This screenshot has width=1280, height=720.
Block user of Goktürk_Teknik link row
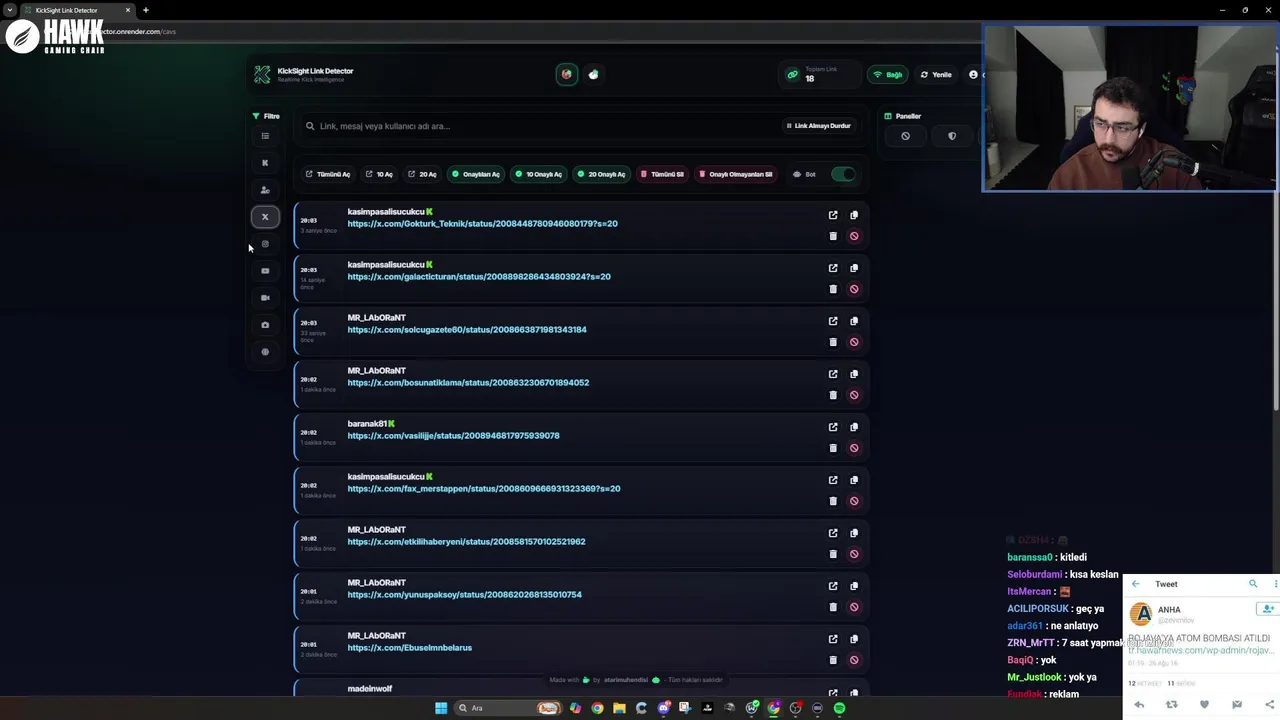pyautogui.click(x=854, y=236)
